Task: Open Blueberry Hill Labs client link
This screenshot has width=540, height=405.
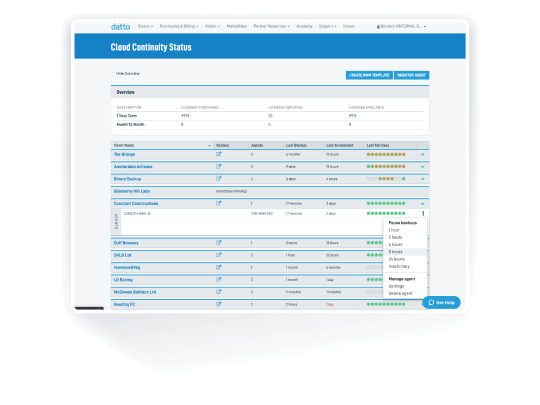Action: 132,191
